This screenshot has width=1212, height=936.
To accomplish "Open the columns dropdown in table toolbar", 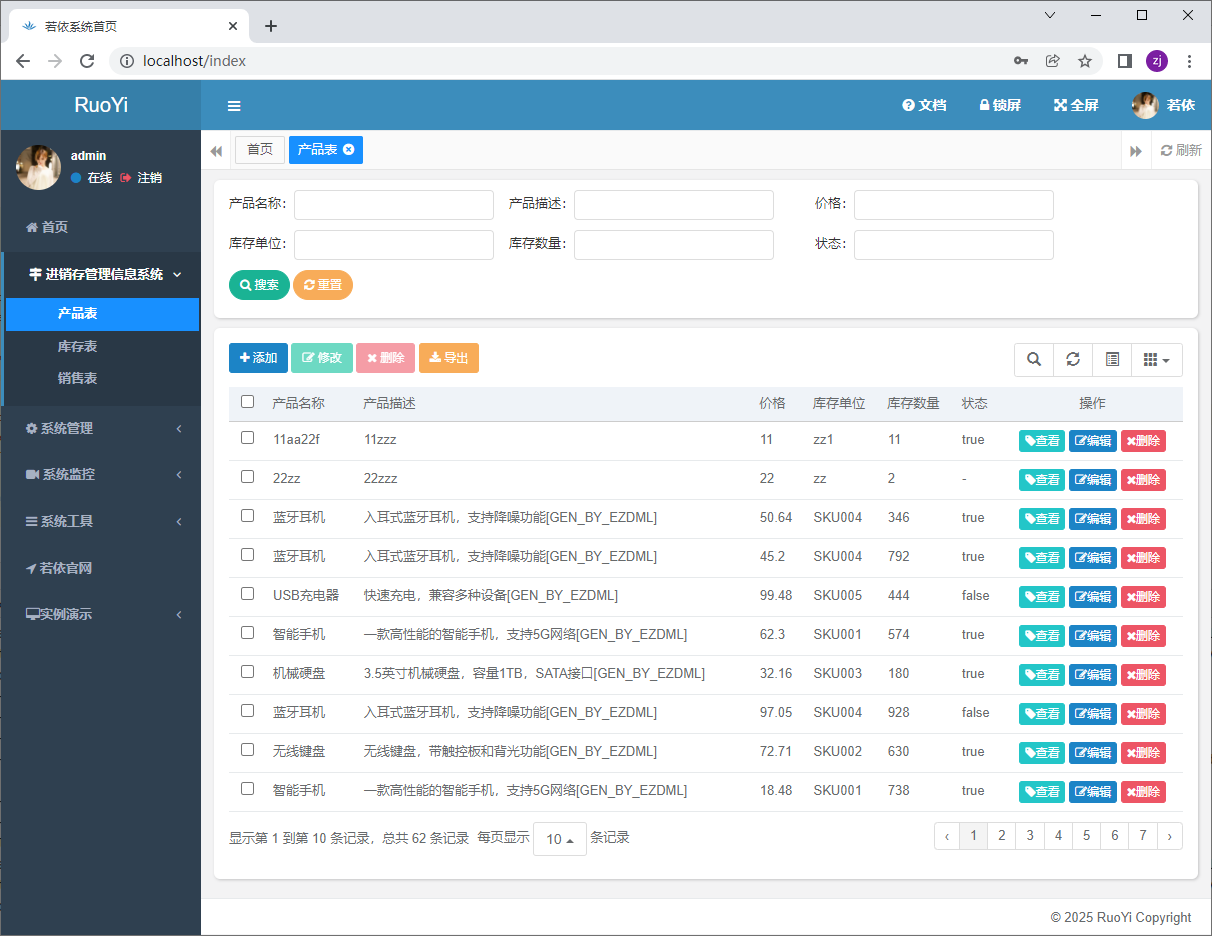I will coord(1156,360).
